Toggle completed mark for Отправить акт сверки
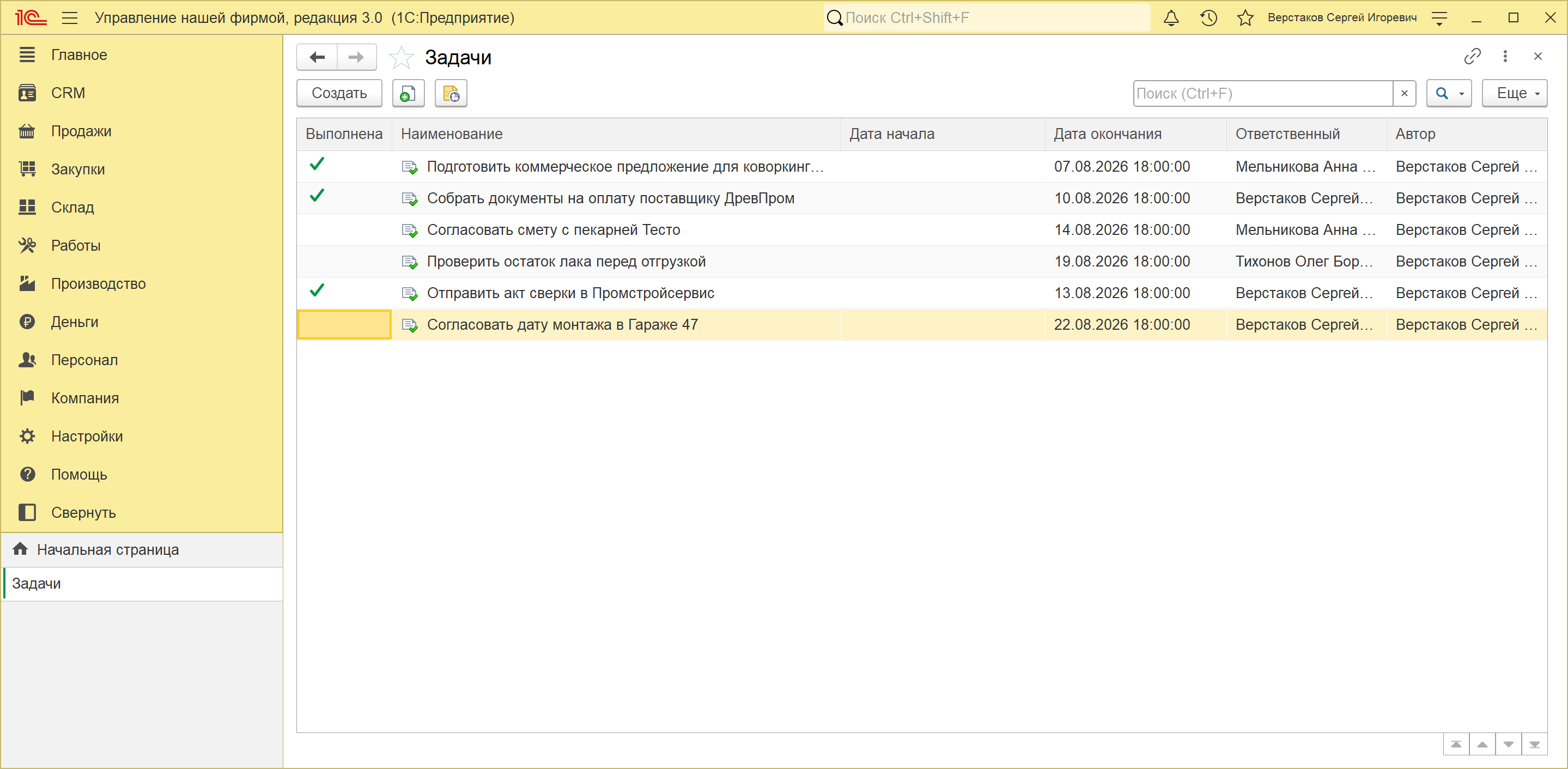Viewport: 1568px width, 769px height. click(x=317, y=291)
